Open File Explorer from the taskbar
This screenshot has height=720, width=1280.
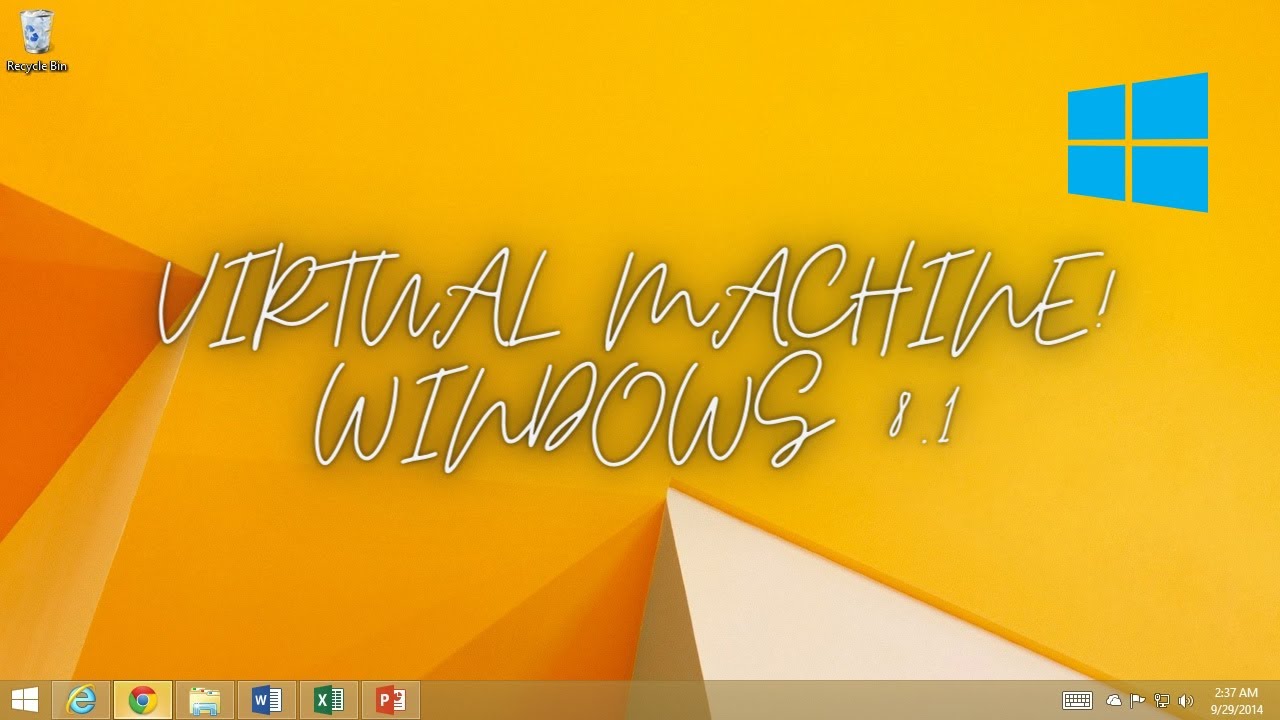point(205,700)
